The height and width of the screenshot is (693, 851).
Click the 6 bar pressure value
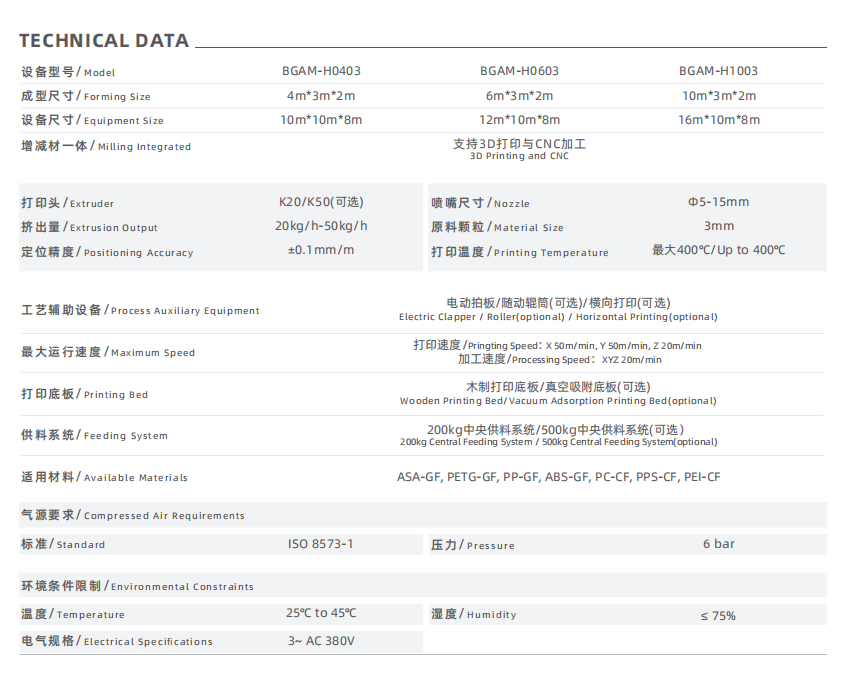[719, 544]
